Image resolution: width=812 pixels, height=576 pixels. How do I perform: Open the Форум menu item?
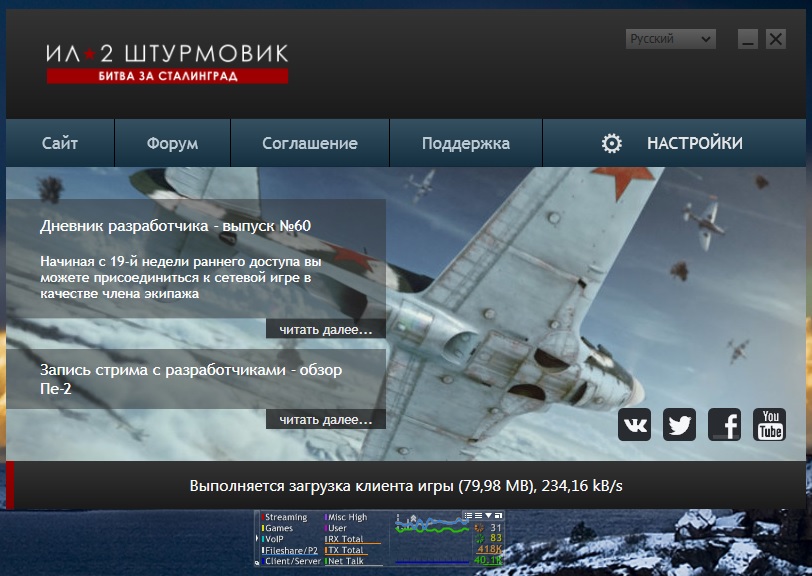(172, 143)
